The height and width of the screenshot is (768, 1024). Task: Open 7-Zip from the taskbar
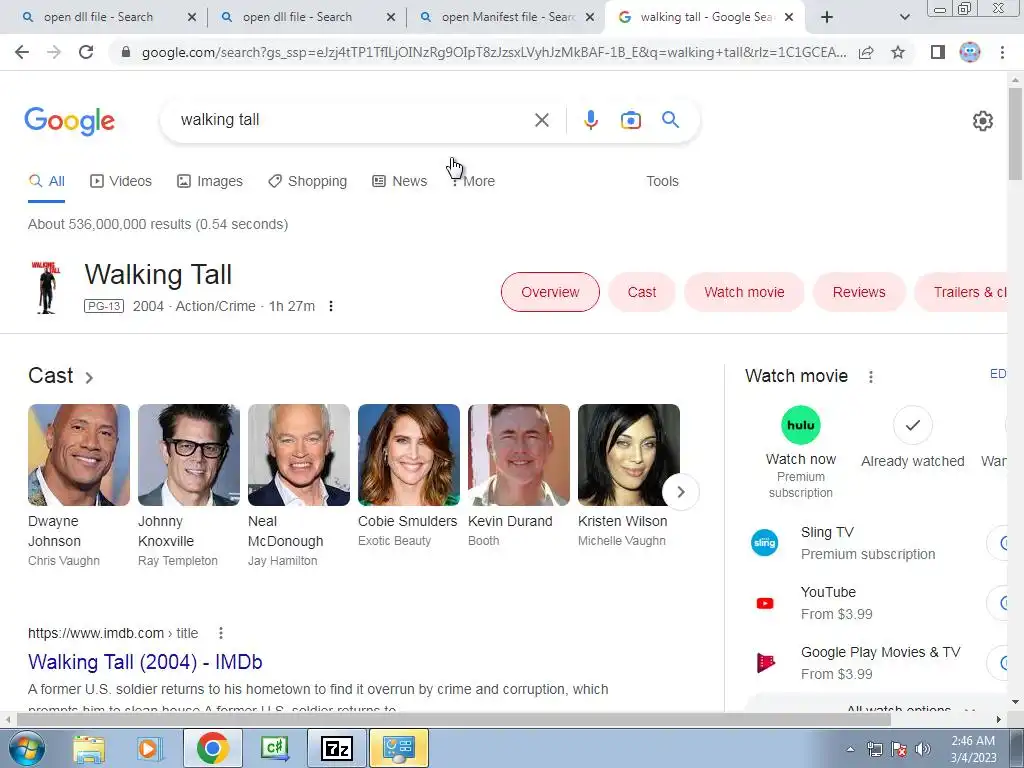point(337,748)
